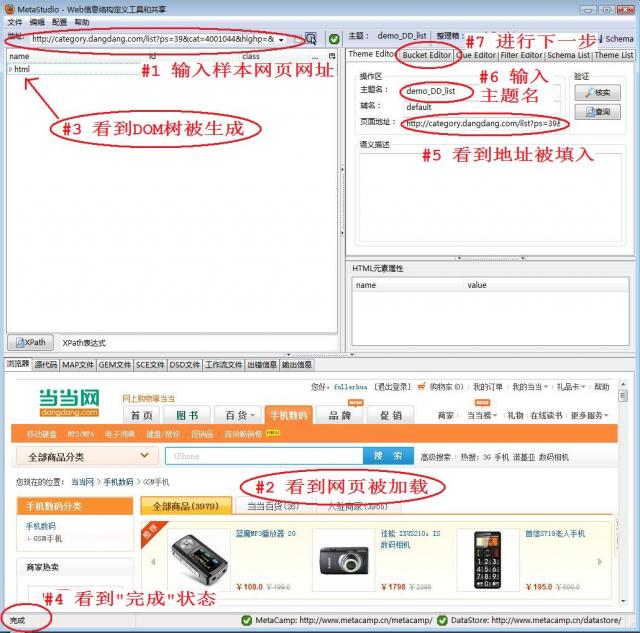Select the 全部商品(3979) product tab
The image size is (640, 633).
[186, 506]
